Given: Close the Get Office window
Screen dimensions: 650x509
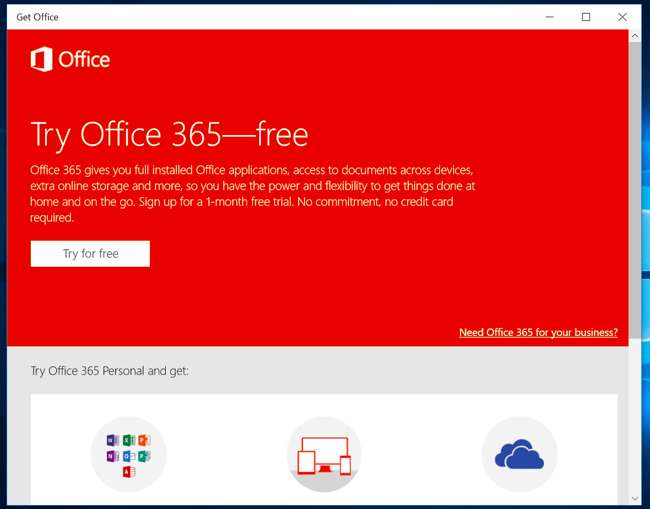Looking at the screenshot, I should [622, 17].
